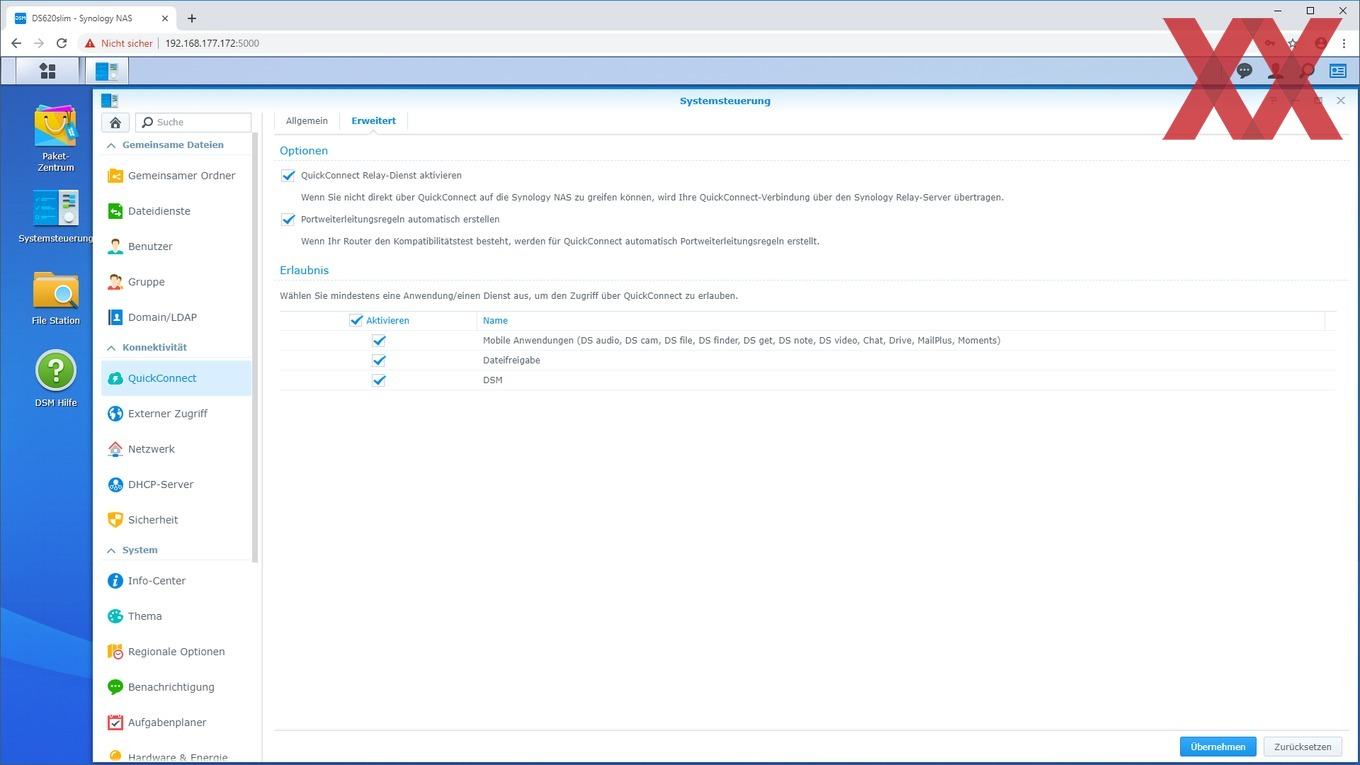Open Paket-Zentrum desktop icon
This screenshot has width=1360, height=765.
pos(56,138)
